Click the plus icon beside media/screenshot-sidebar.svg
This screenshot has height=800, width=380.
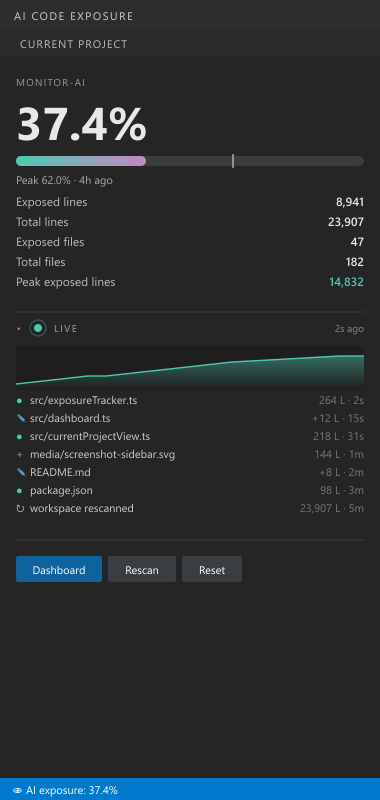[x=20, y=455]
